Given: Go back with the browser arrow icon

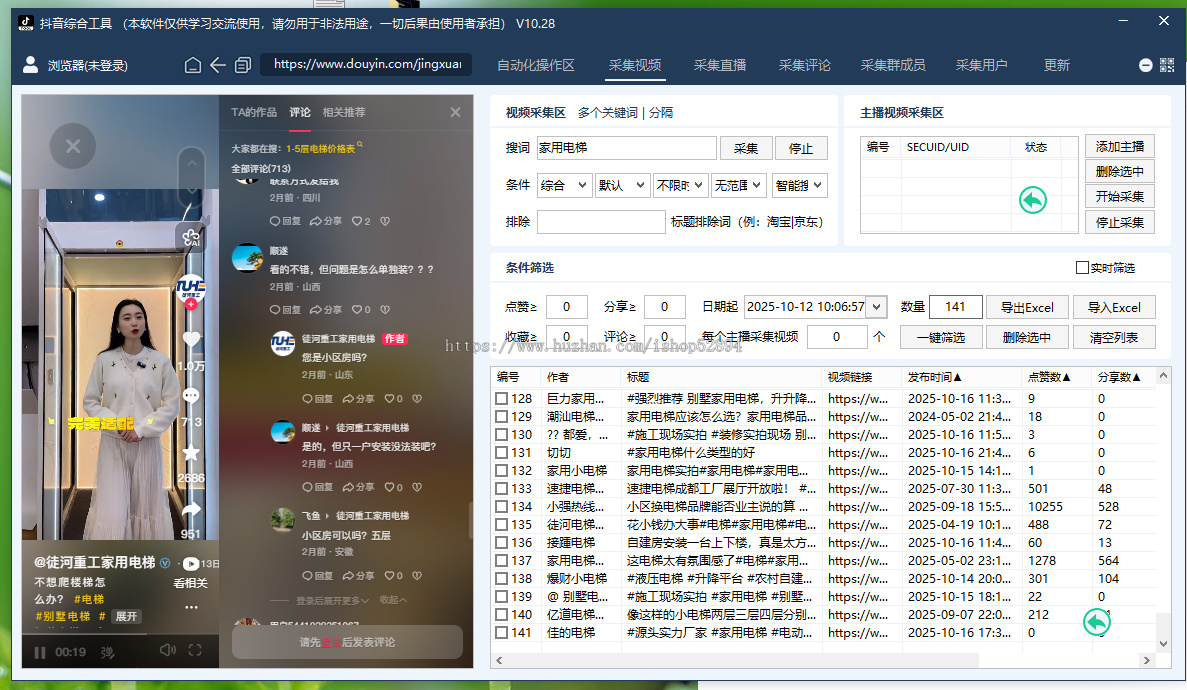Looking at the screenshot, I should 217,65.
